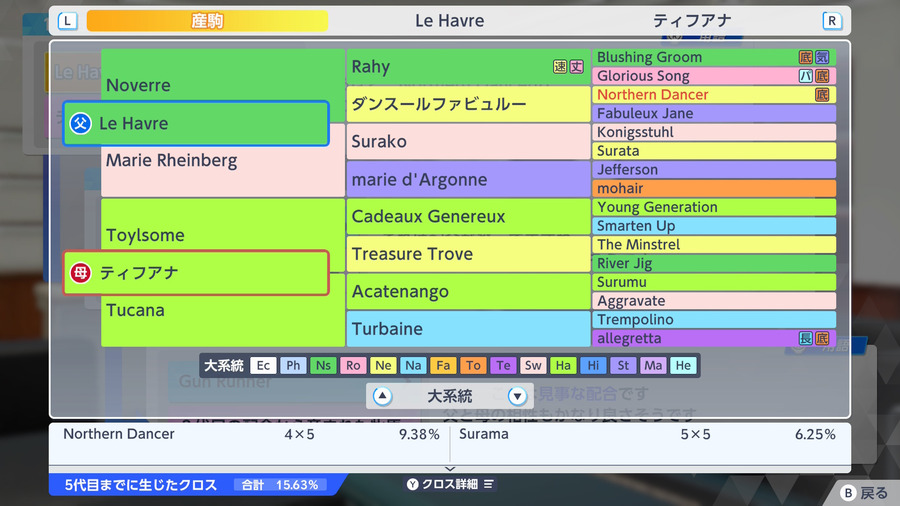The width and height of the screenshot is (900, 506).
Task: Select Northern Dancer ancestor row in pedigree
Action: point(714,95)
